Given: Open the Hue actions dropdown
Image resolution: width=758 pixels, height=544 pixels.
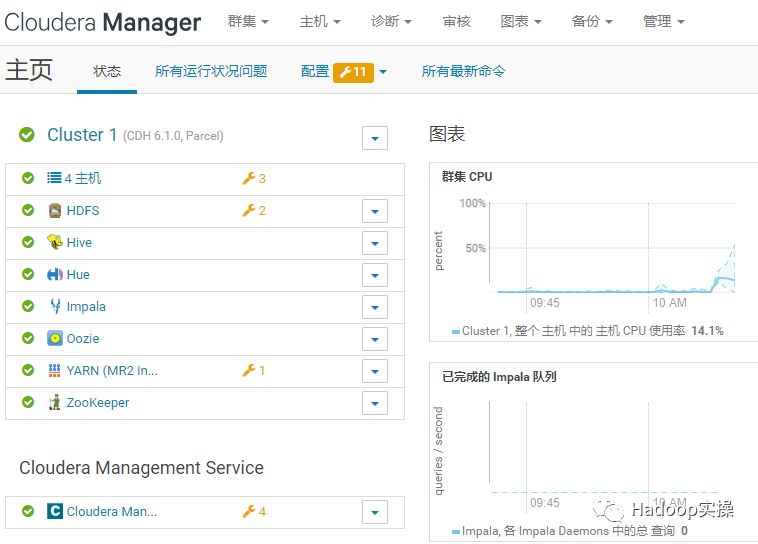Looking at the screenshot, I should click(375, 275).
